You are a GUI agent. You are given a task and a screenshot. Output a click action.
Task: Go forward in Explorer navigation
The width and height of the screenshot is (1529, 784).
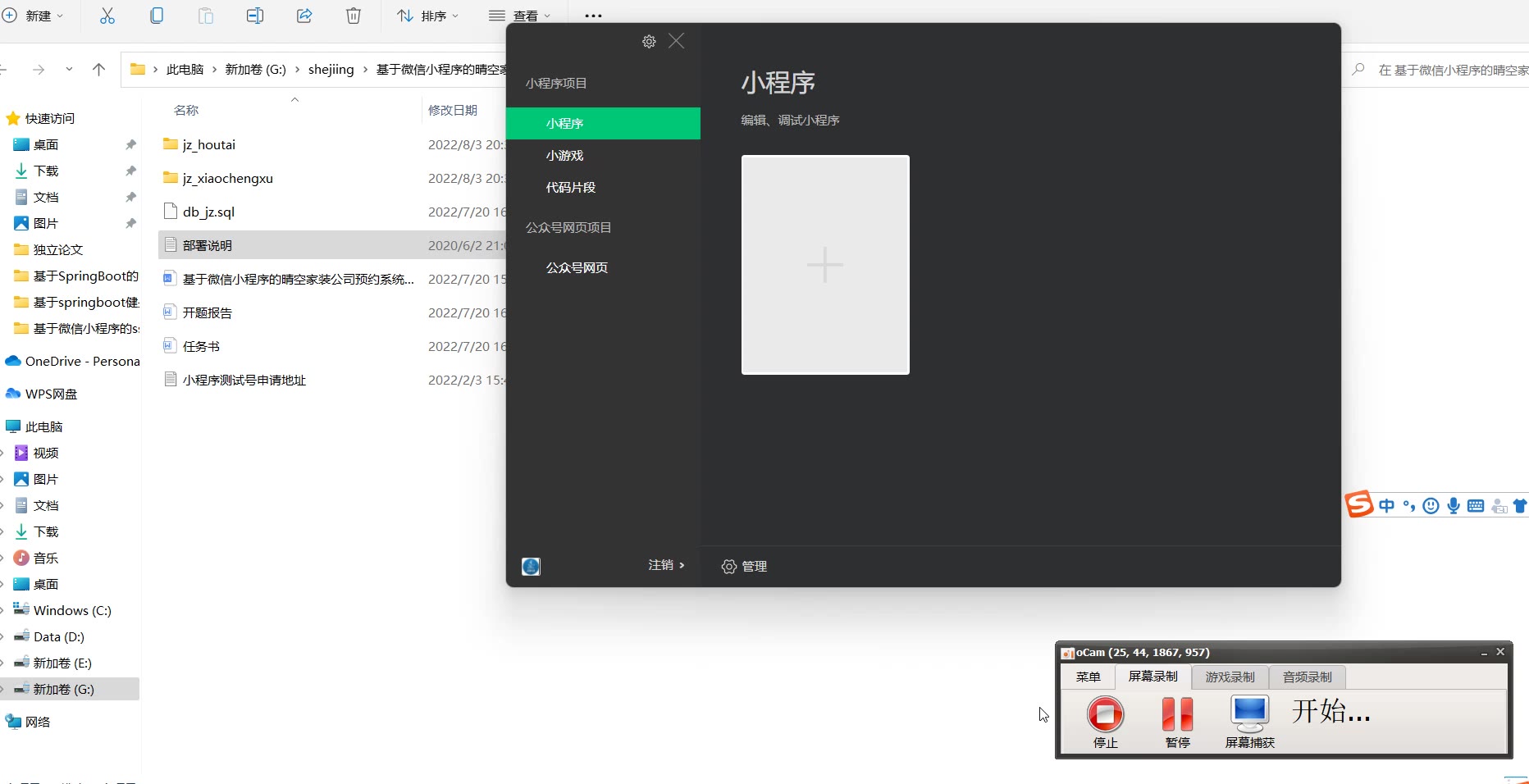(38, 70)
